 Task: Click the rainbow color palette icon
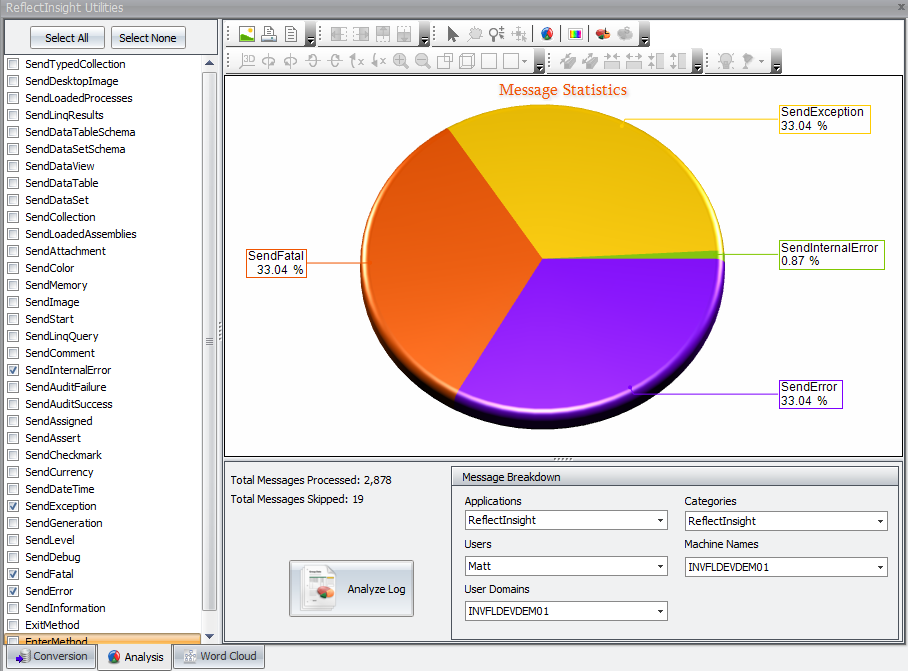(576, 34)
